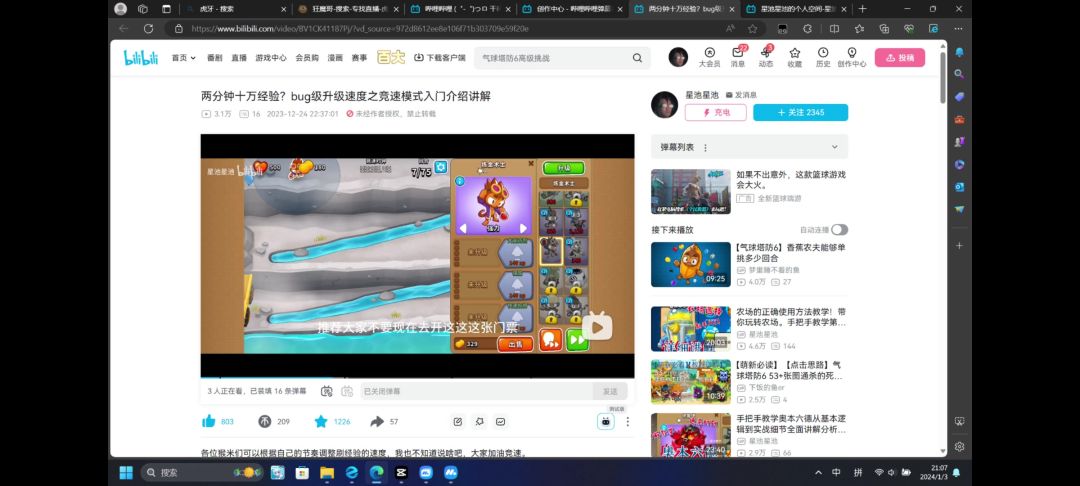1080x486 pixels.
Task: Open the 游戏中心 nav item
Action: (271, 58)
